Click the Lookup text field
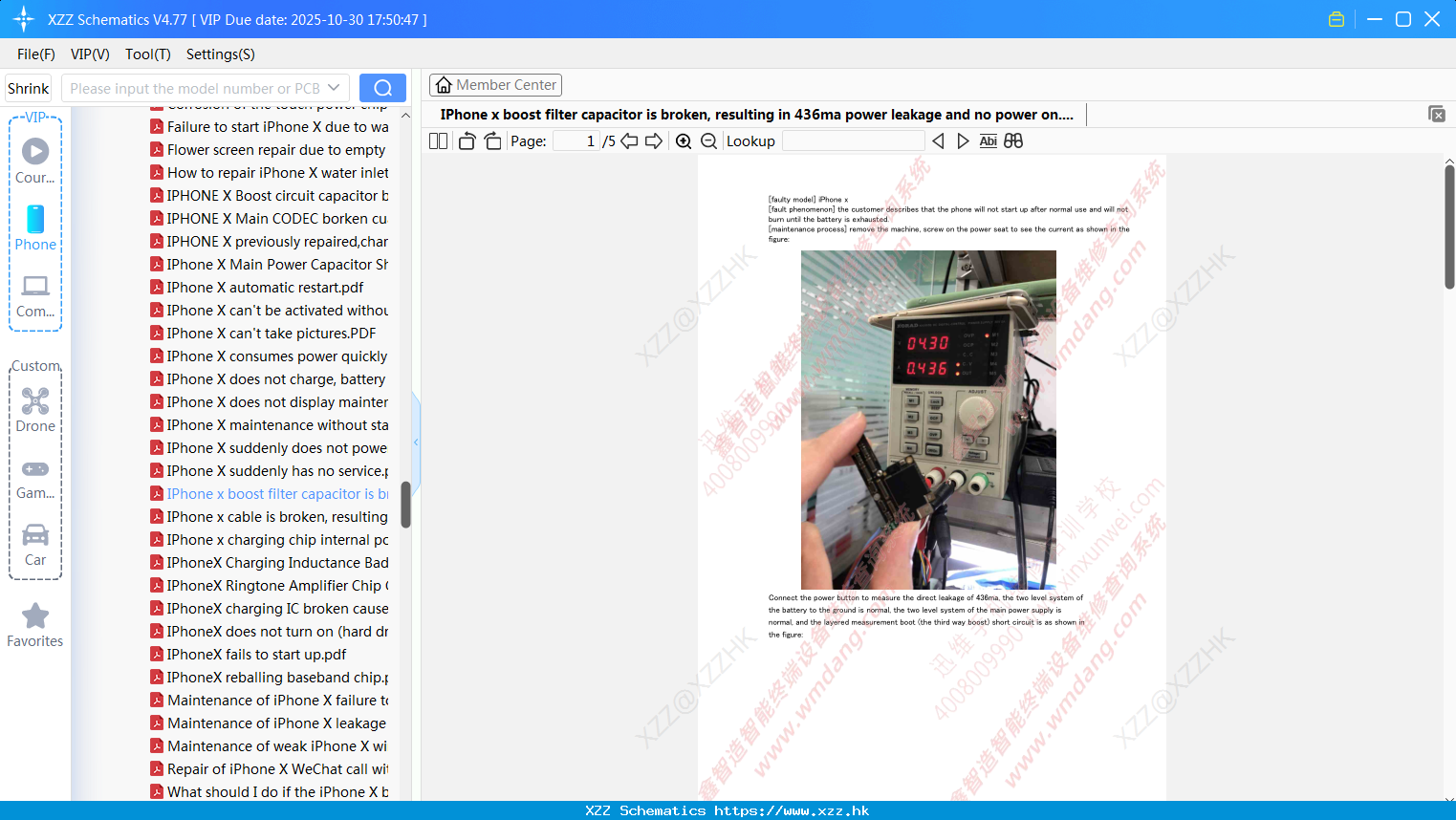 [x=853, y=141]
